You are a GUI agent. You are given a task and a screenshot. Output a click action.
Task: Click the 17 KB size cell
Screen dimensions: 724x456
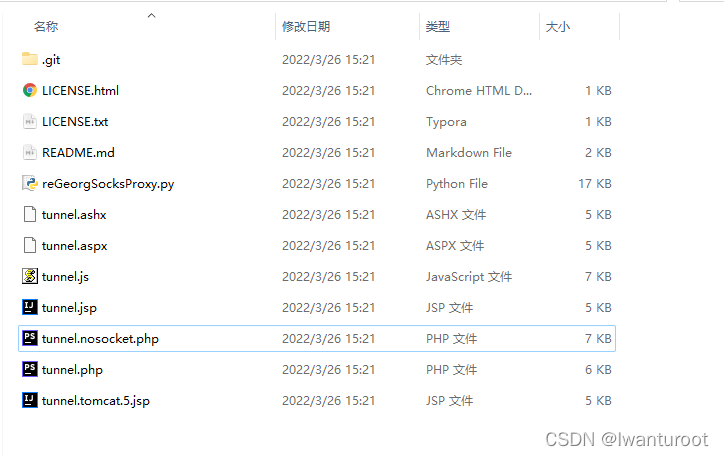[595, 184]
